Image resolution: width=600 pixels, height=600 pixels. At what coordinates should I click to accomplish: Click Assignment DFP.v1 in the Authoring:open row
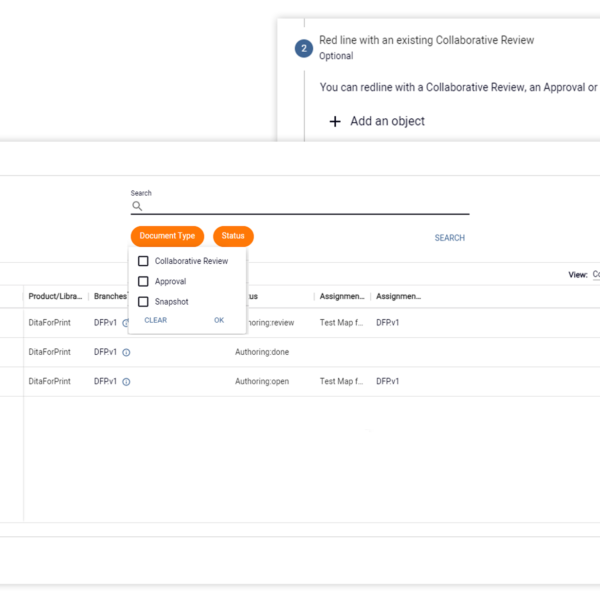point(387,381)
